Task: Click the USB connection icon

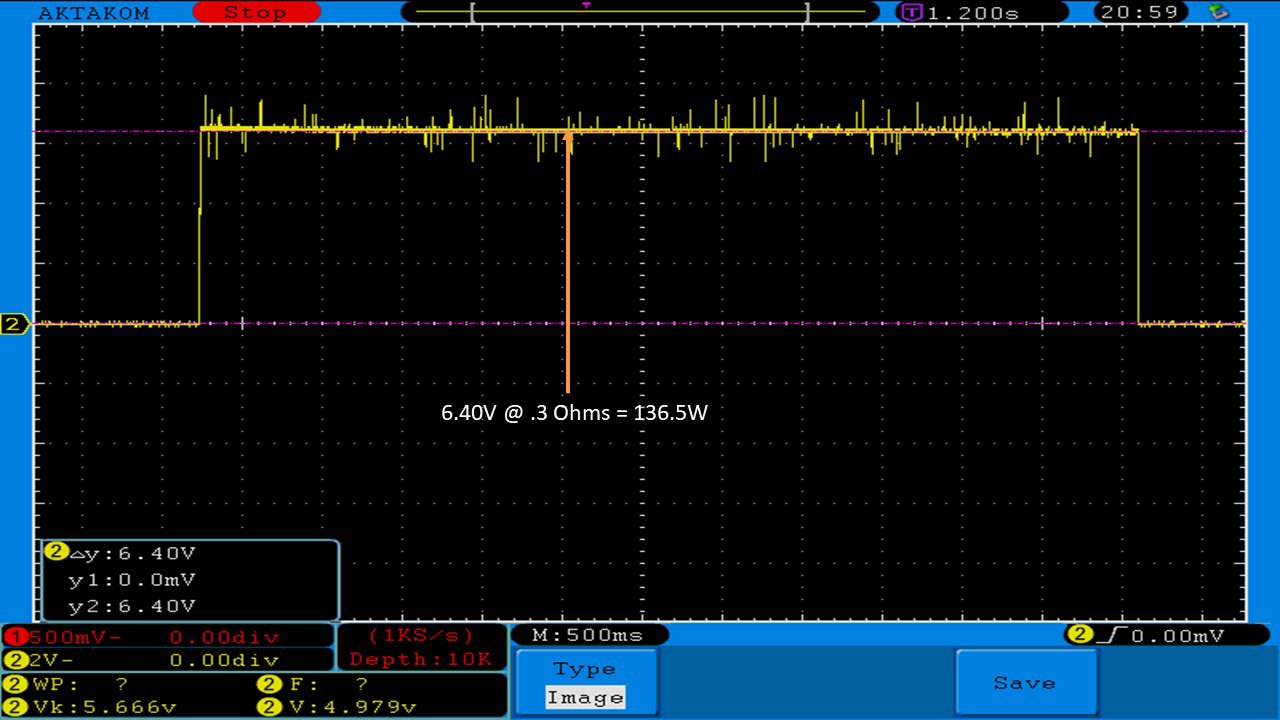Action: pos(1218,12)
